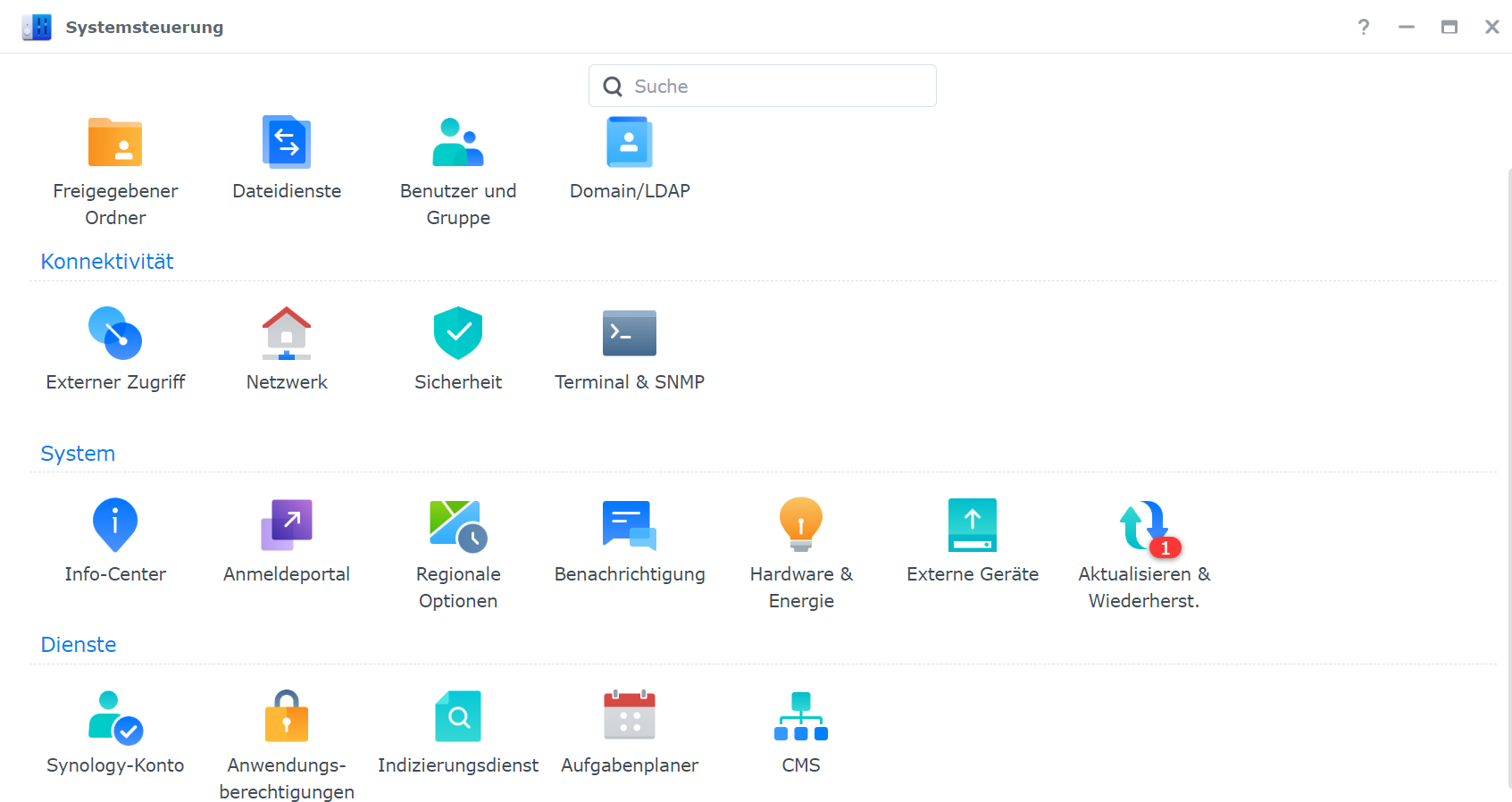The height and width of the screenshot is (802, 1512).
Task: Click into the Suche search field
Action: point(762,86)
